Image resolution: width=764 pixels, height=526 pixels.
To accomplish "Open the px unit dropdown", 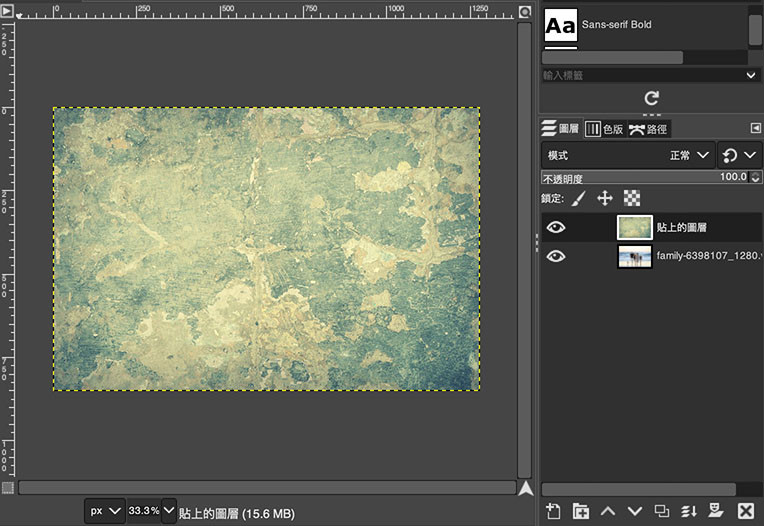I will click(105, 511).
